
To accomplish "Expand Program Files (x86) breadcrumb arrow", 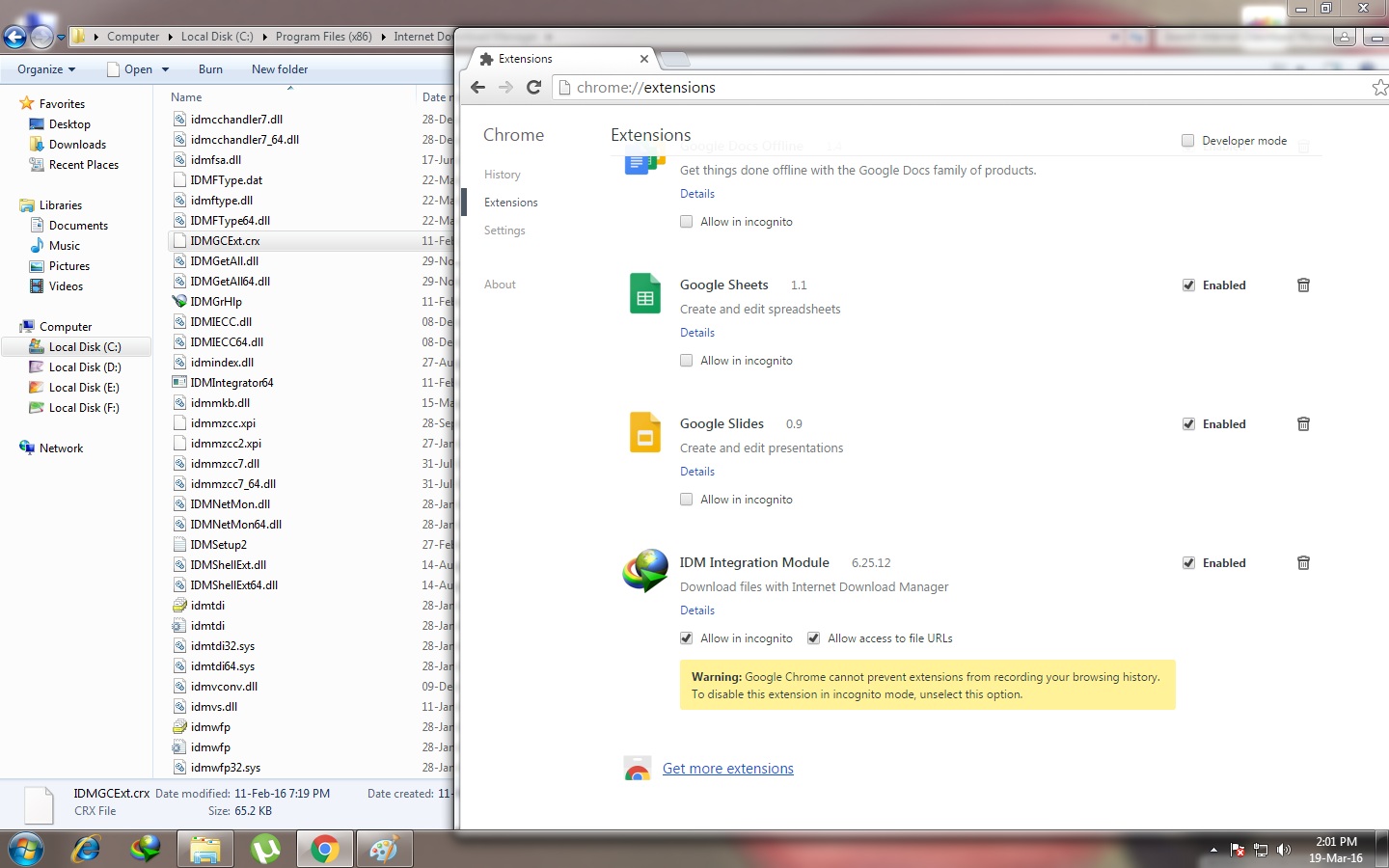I will 383,37.
